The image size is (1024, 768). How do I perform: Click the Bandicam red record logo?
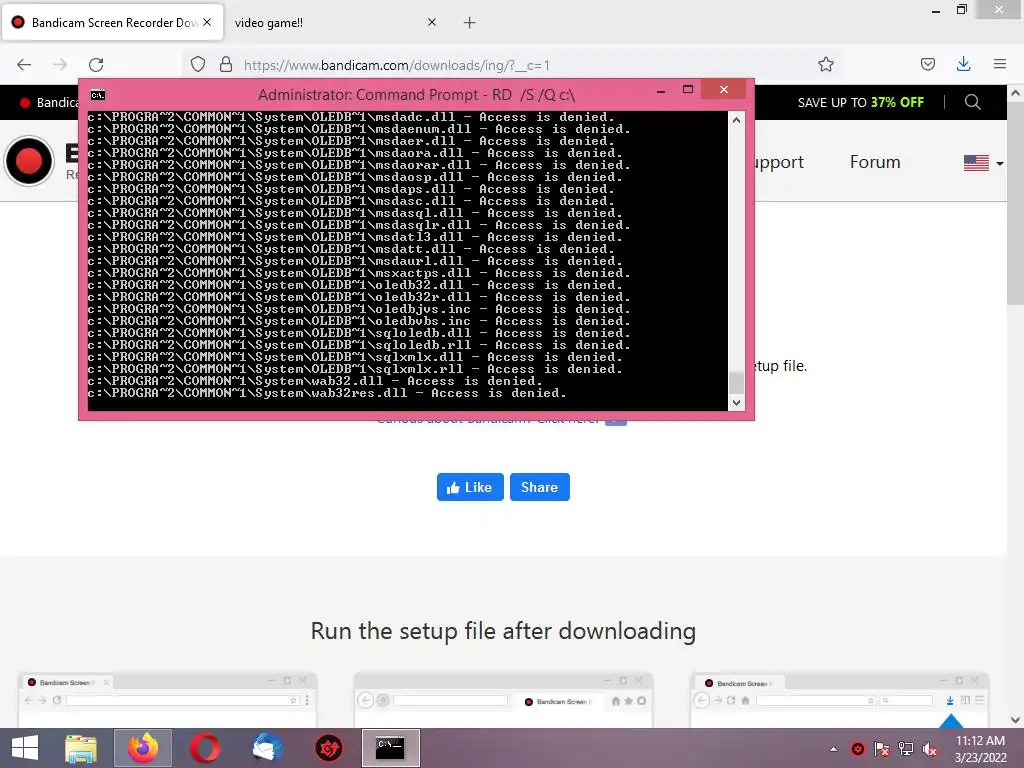[29, 161]
